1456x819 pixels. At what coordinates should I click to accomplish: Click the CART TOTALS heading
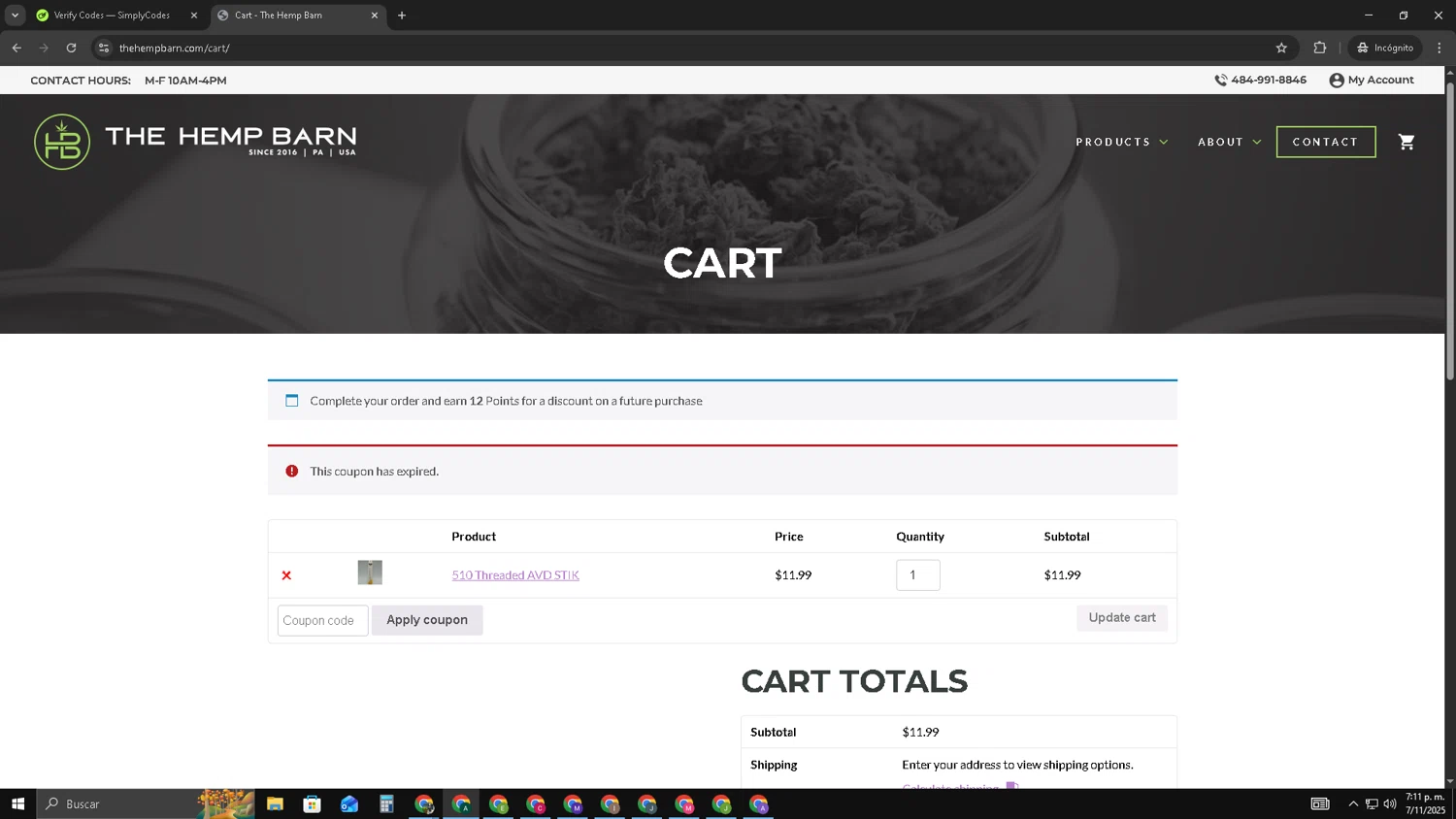point(854,681)
